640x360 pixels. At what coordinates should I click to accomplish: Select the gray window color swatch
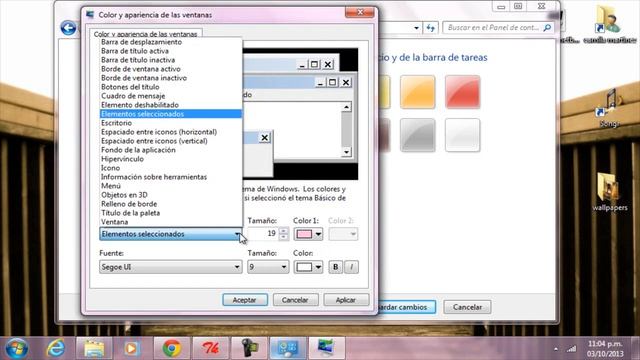click(418, 135)
